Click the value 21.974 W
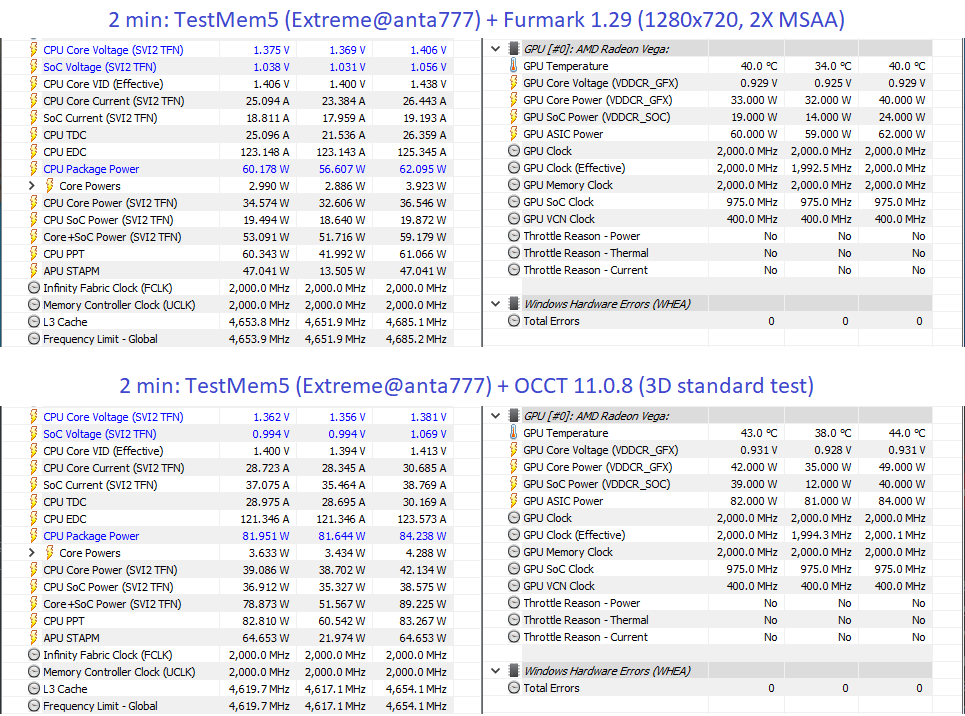Screen dimensions: 965x716 (x=342, y=638)
